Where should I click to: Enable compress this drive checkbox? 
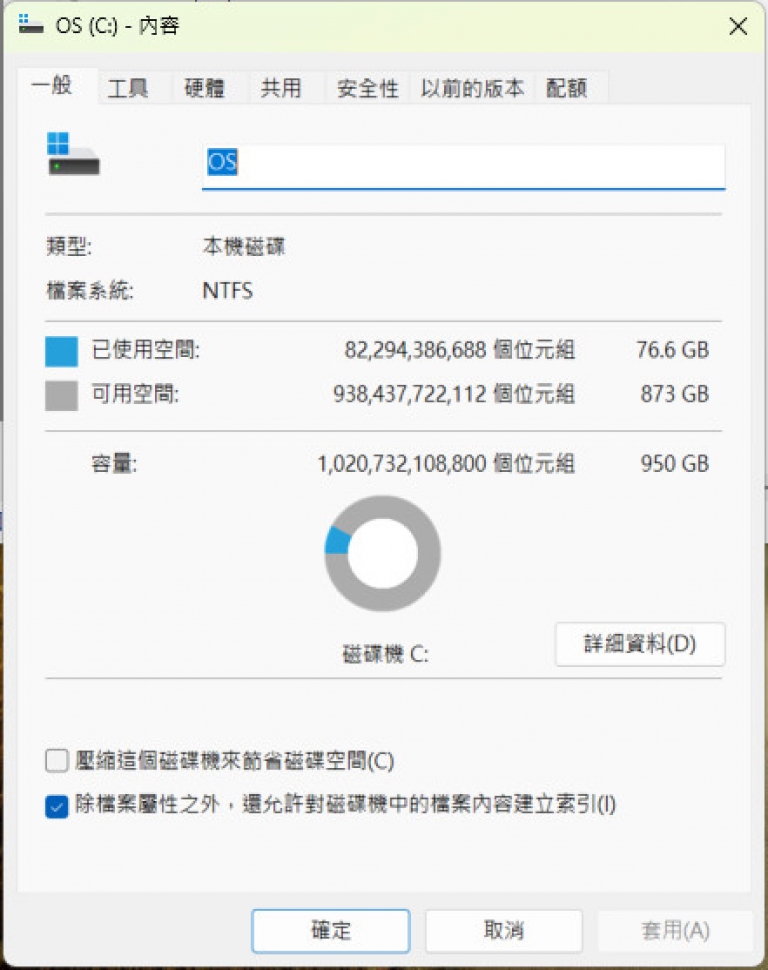56,760
